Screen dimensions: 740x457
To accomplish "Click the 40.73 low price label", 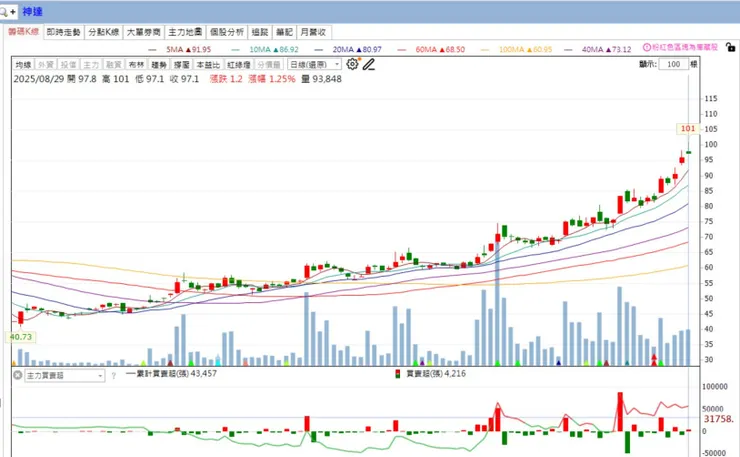I will click(x=20, y=337).
